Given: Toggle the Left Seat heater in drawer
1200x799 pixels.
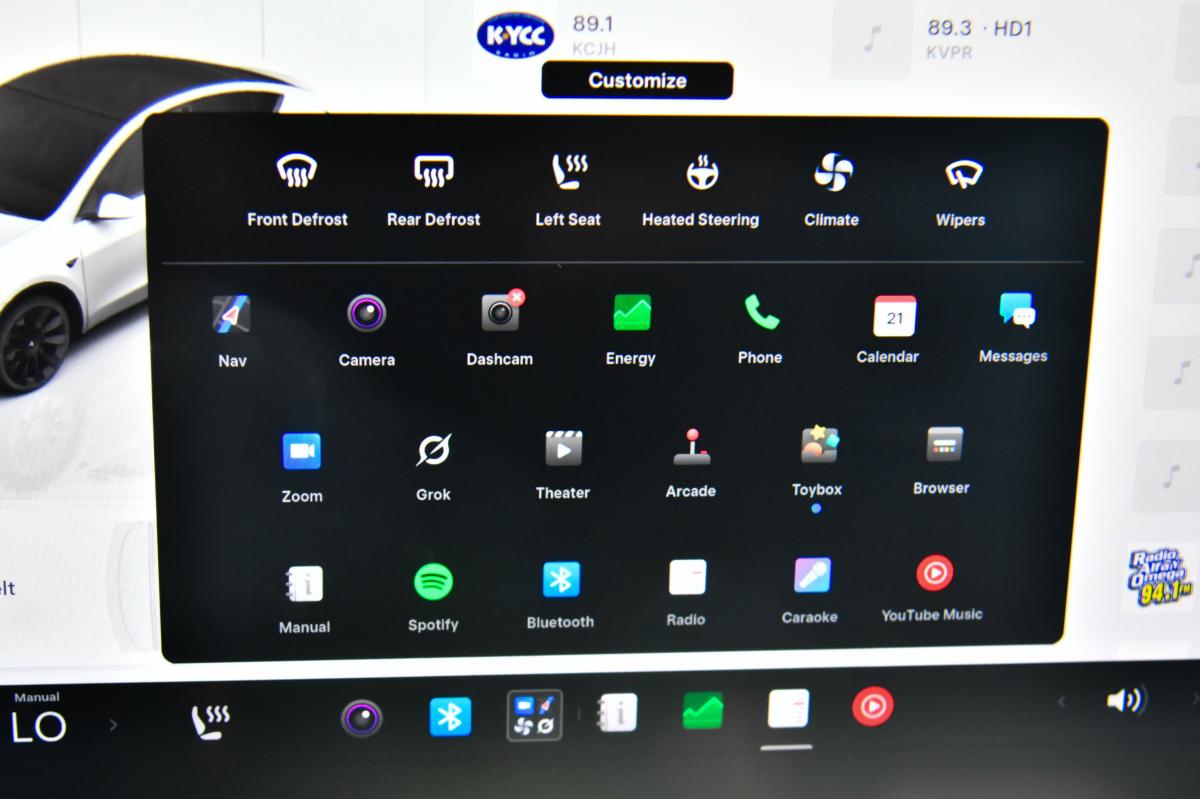Looking at the screenshot, I should click(x=568, y=190).
